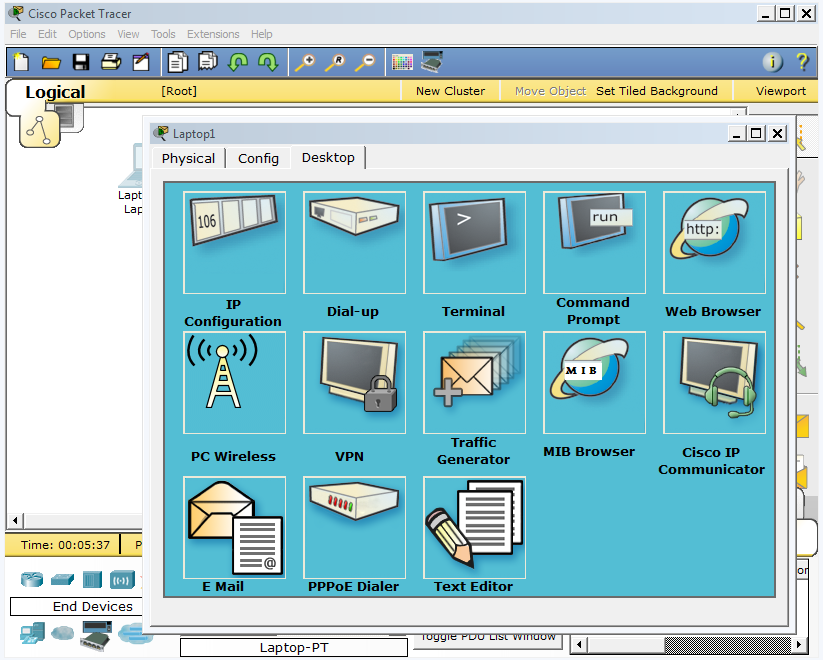Select the Routers device category icon
Screen dimensions: 823x660
(x=31, y=580)
